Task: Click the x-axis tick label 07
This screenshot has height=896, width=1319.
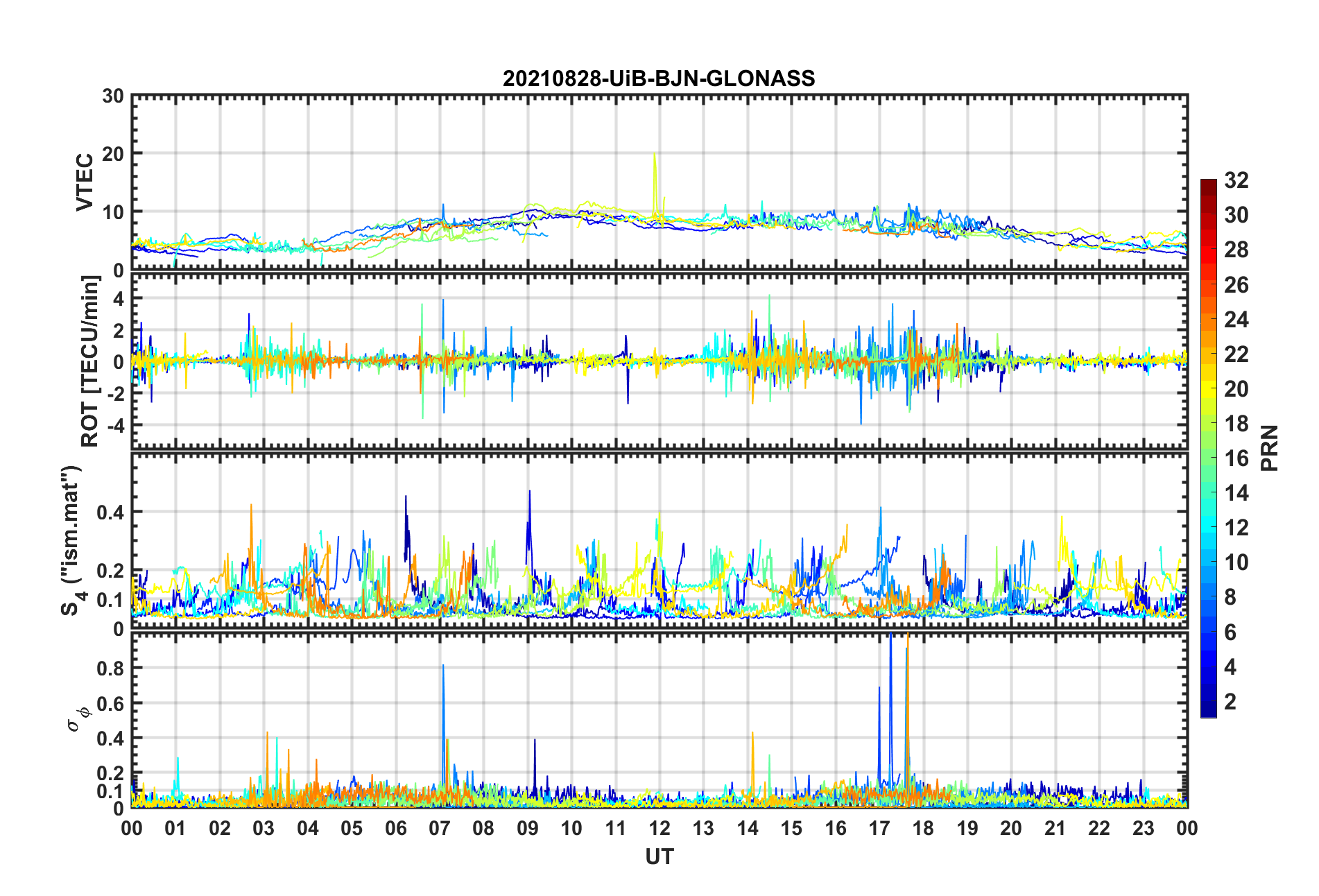Action: pyautogui.click(x=440, y=828)
